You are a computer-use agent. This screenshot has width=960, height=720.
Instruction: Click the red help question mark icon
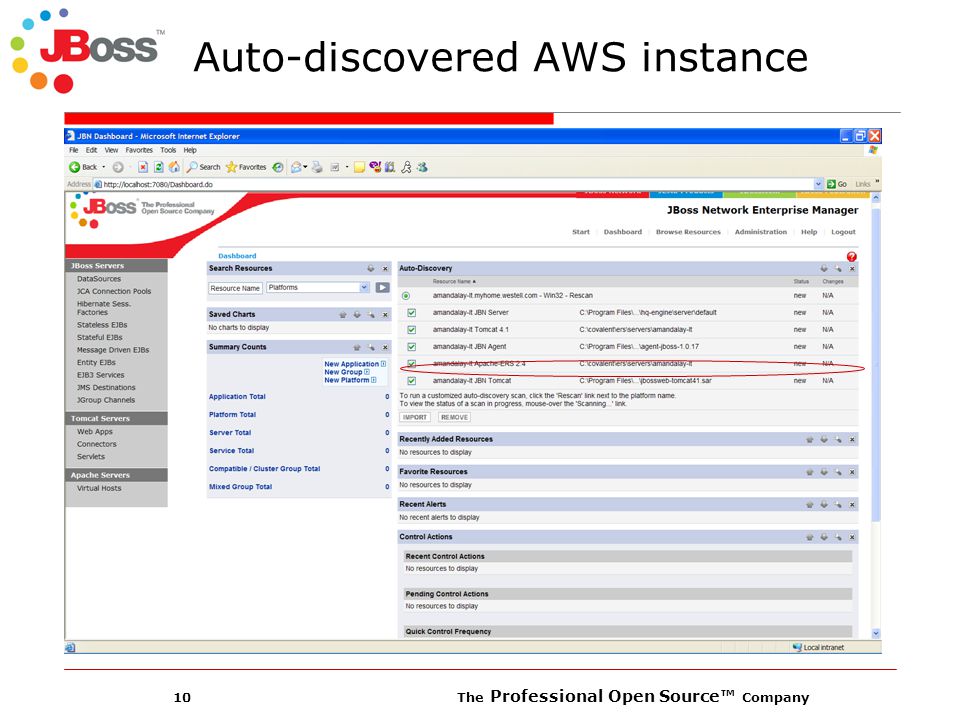(852, 257)
